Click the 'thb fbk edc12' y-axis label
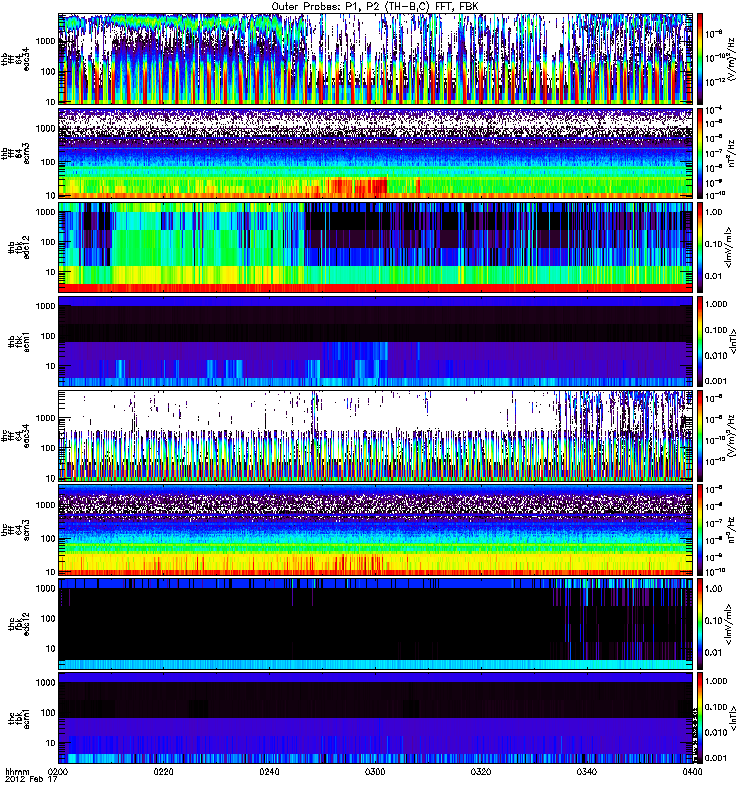Screen dimensions: 750x800 pos(15,246)
